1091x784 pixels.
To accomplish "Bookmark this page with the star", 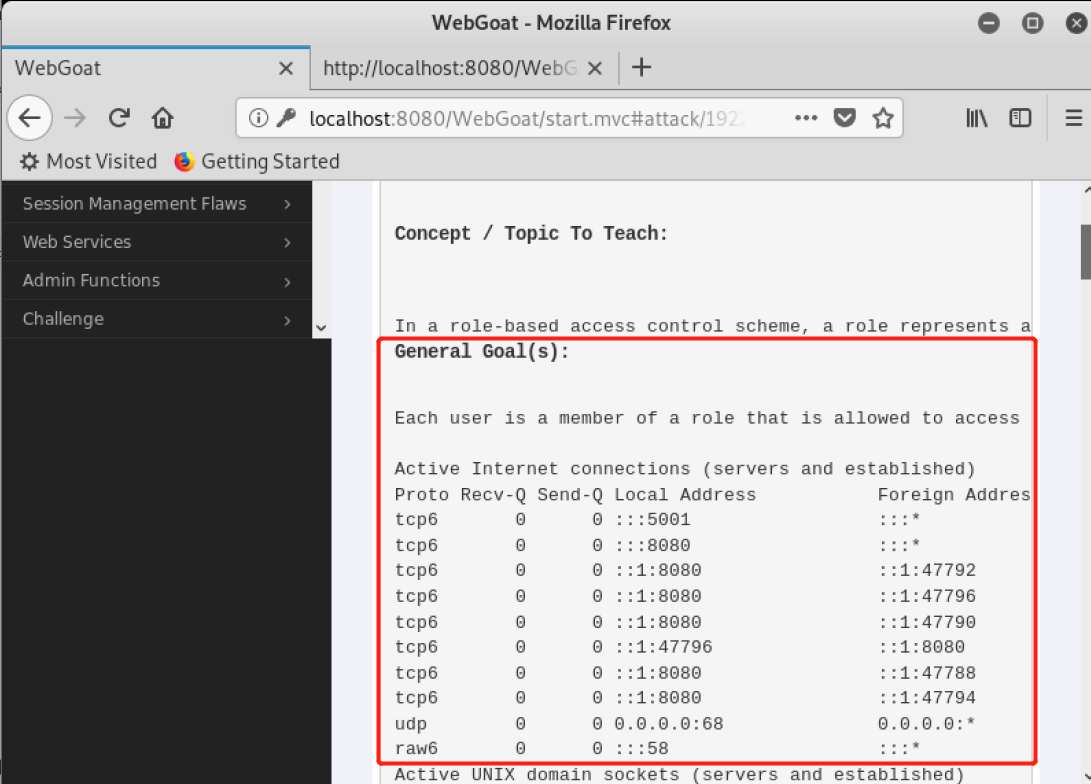I will (x=883, y=118).
